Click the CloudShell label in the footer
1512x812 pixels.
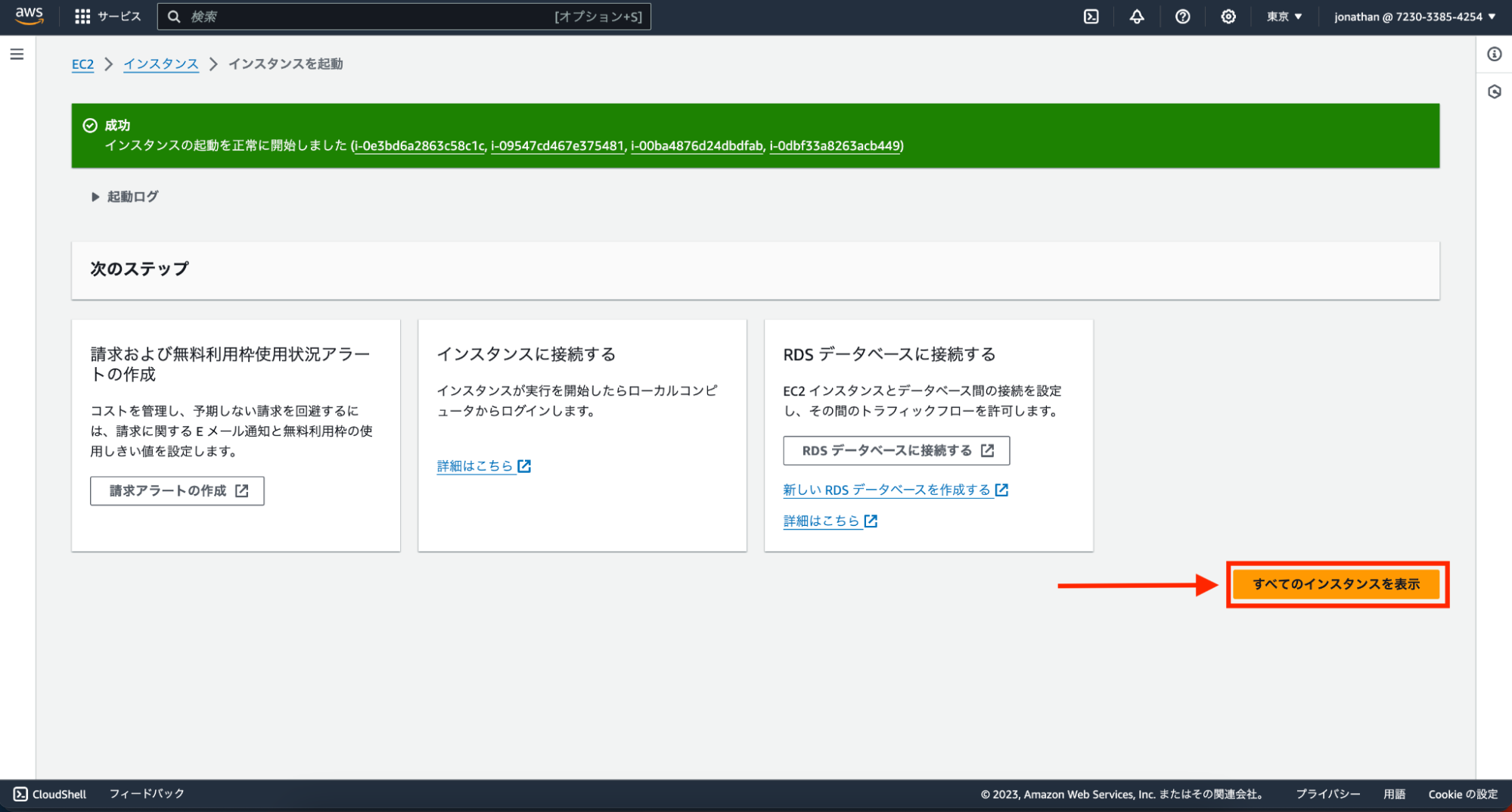[60, 794]
